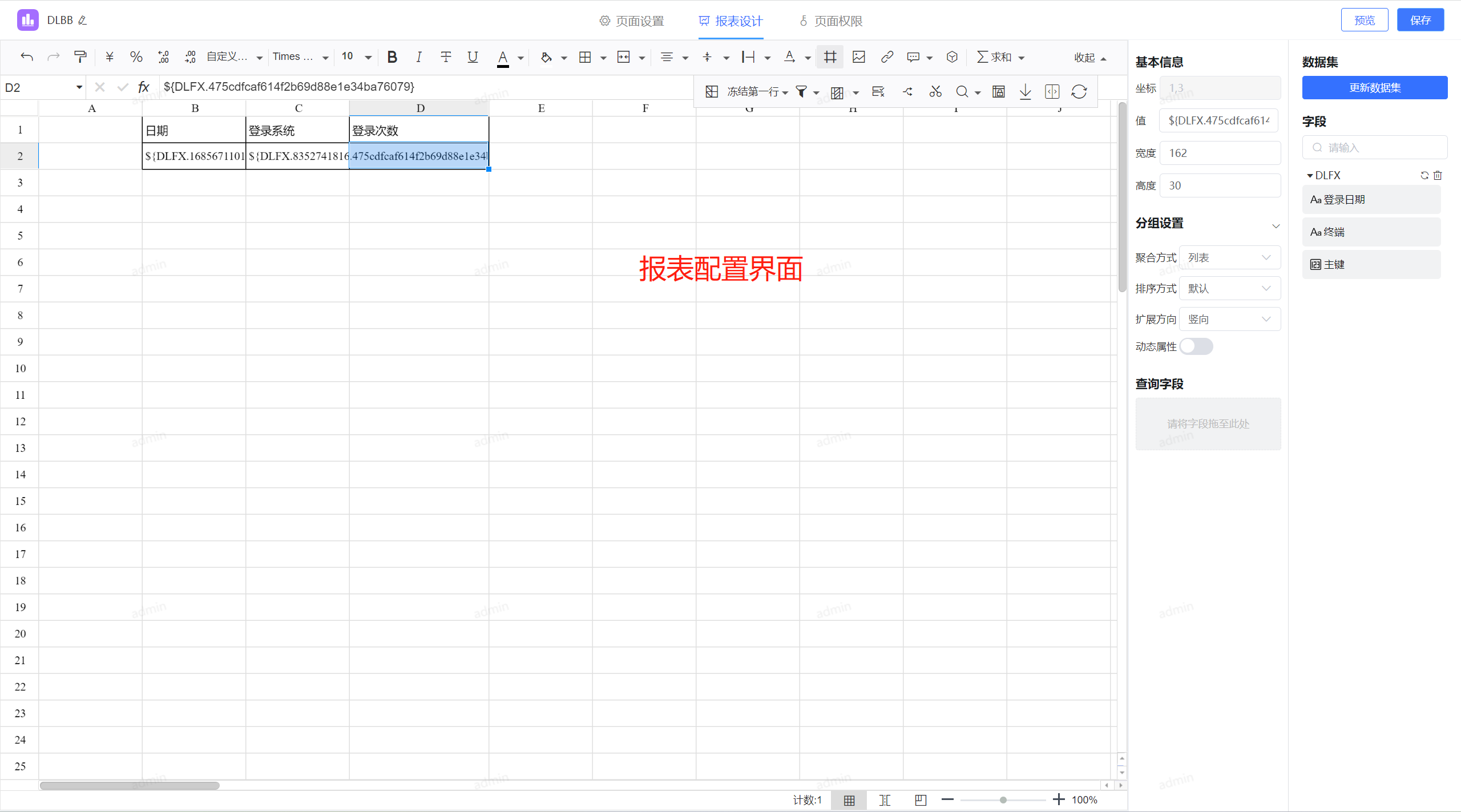
Task: Click the 宽度 width input field
Action: pyautogui.click(x=1220, y=153)
